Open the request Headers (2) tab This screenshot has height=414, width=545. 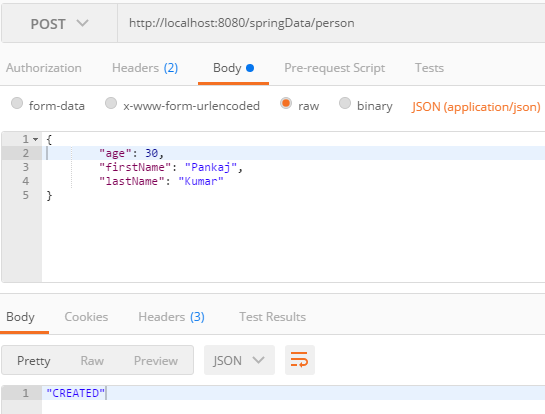[145, 68]
